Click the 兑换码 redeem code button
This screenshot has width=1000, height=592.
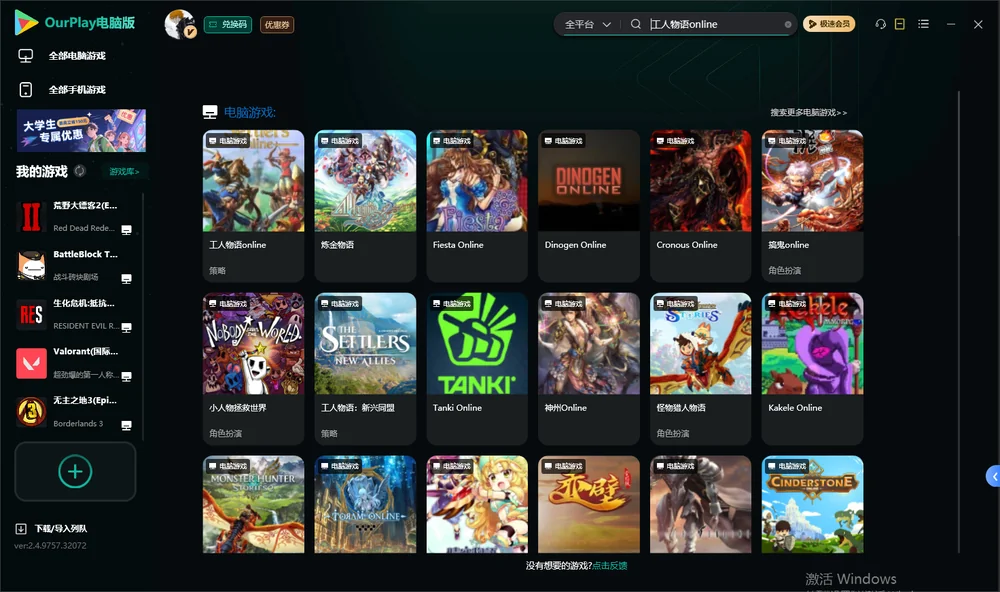click(228, 25)
